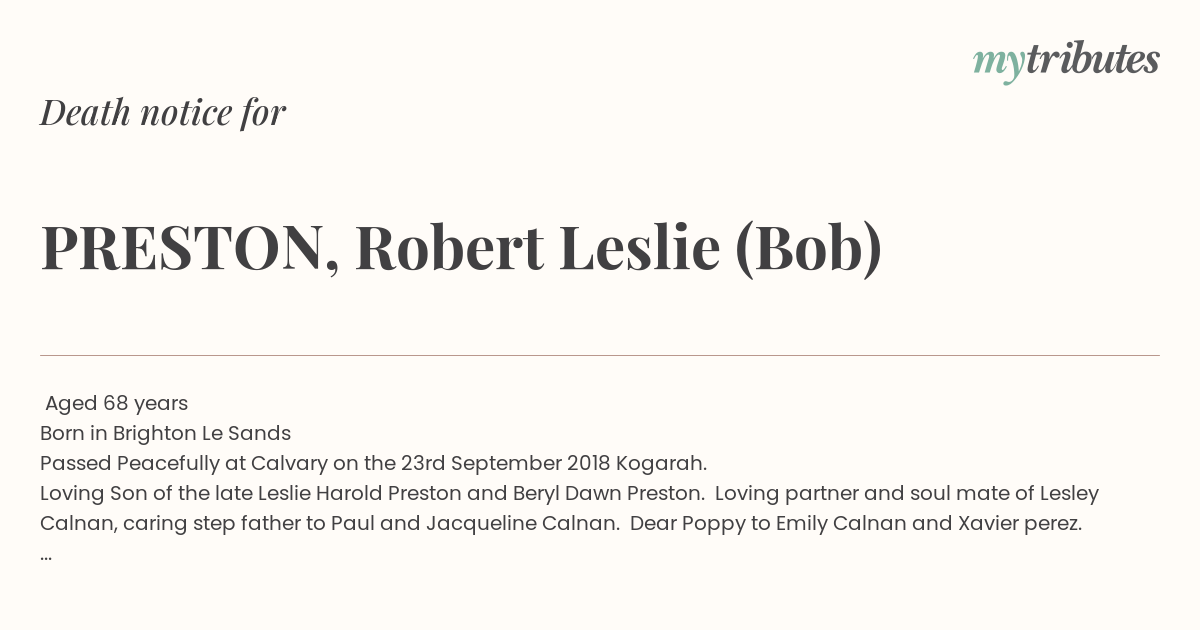Select the 'Death notice for' heading
This screenshot has height=630, width=1200.
pyautogui.click(x=163, y=113)
